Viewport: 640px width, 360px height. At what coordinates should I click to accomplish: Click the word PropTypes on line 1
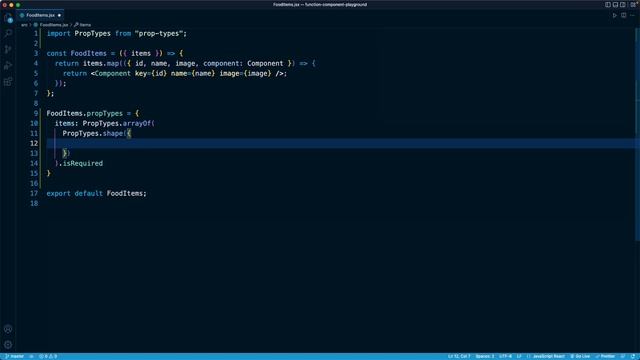[x=93, y=33]
